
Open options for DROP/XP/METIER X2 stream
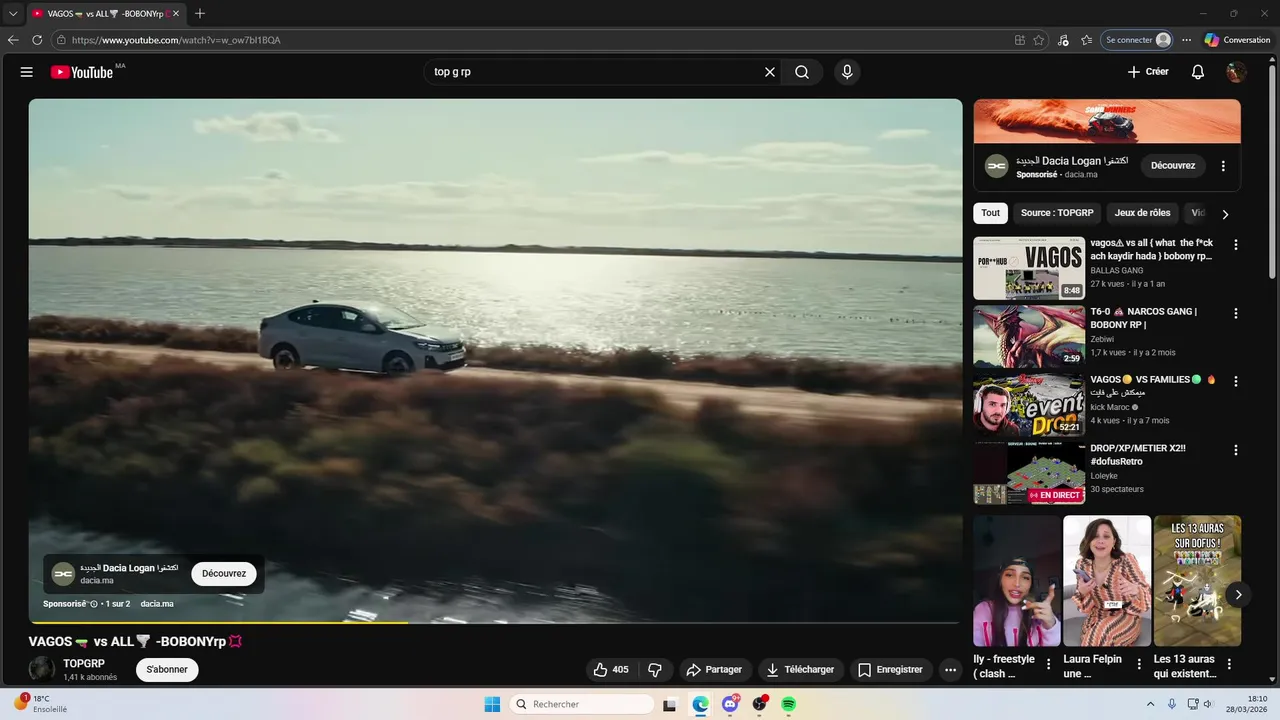[1235, 450]
